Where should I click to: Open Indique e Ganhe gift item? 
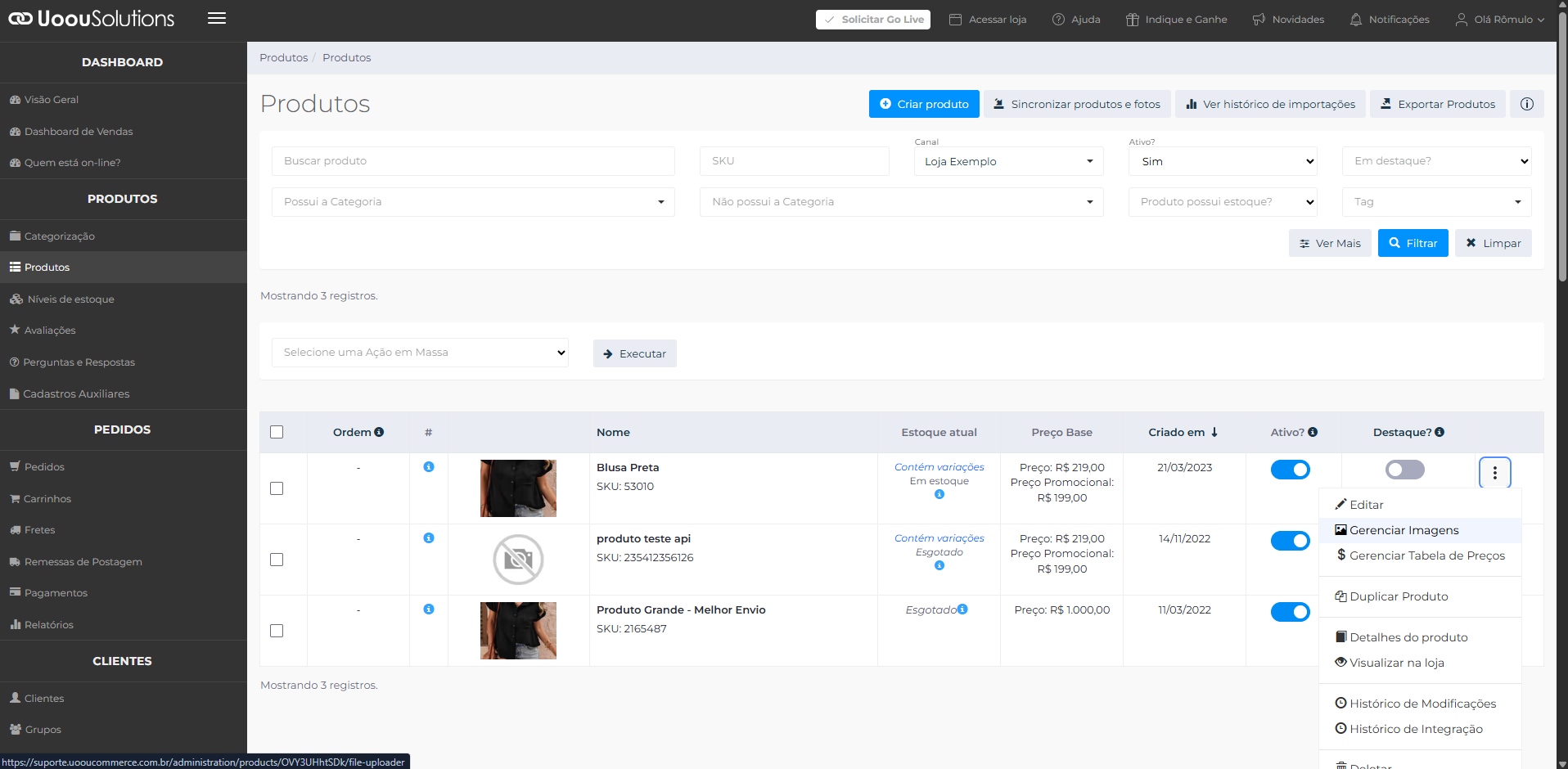click(1176, 20)
